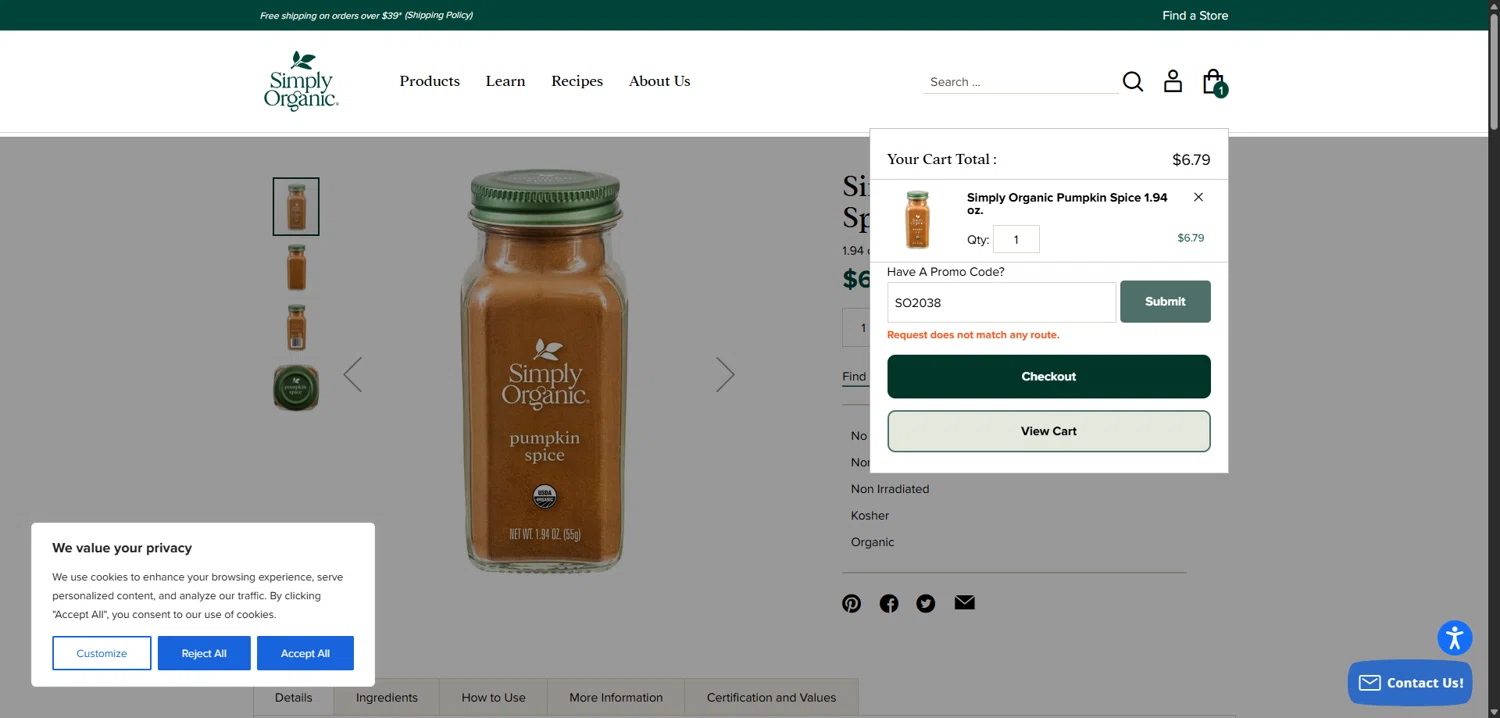
Task: Switch to the Details tab
Action: (294, 697)
